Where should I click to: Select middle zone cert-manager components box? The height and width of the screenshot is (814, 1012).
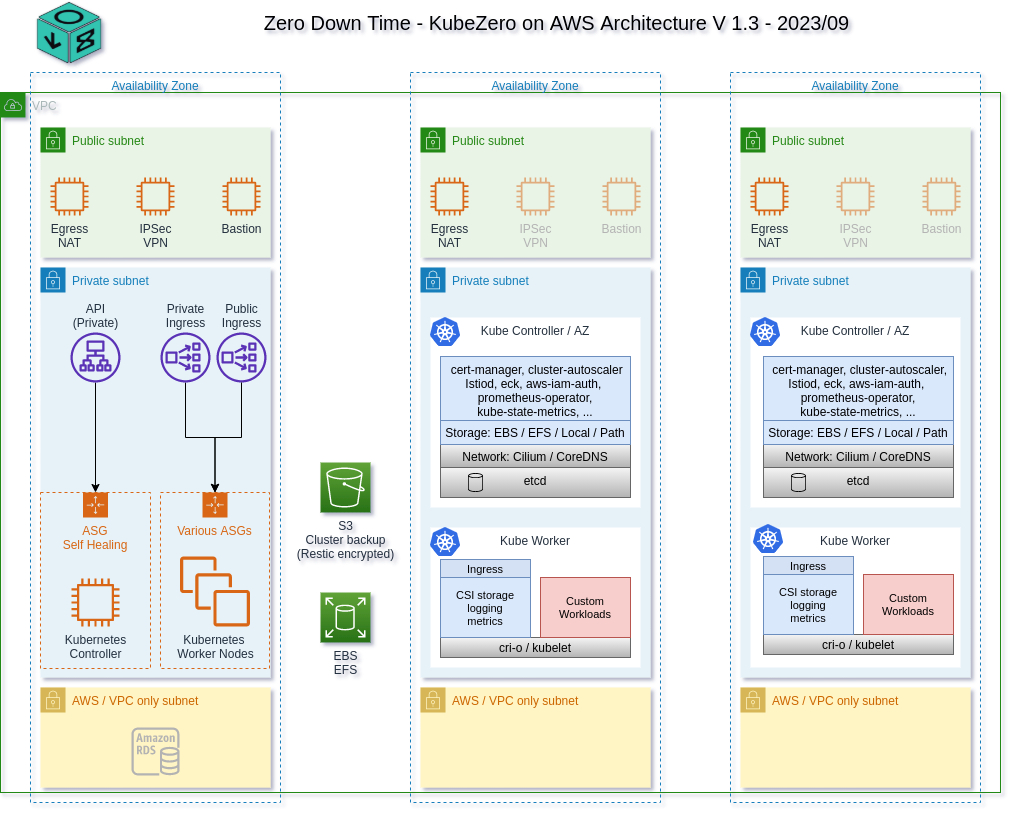[x=535, y=389]
